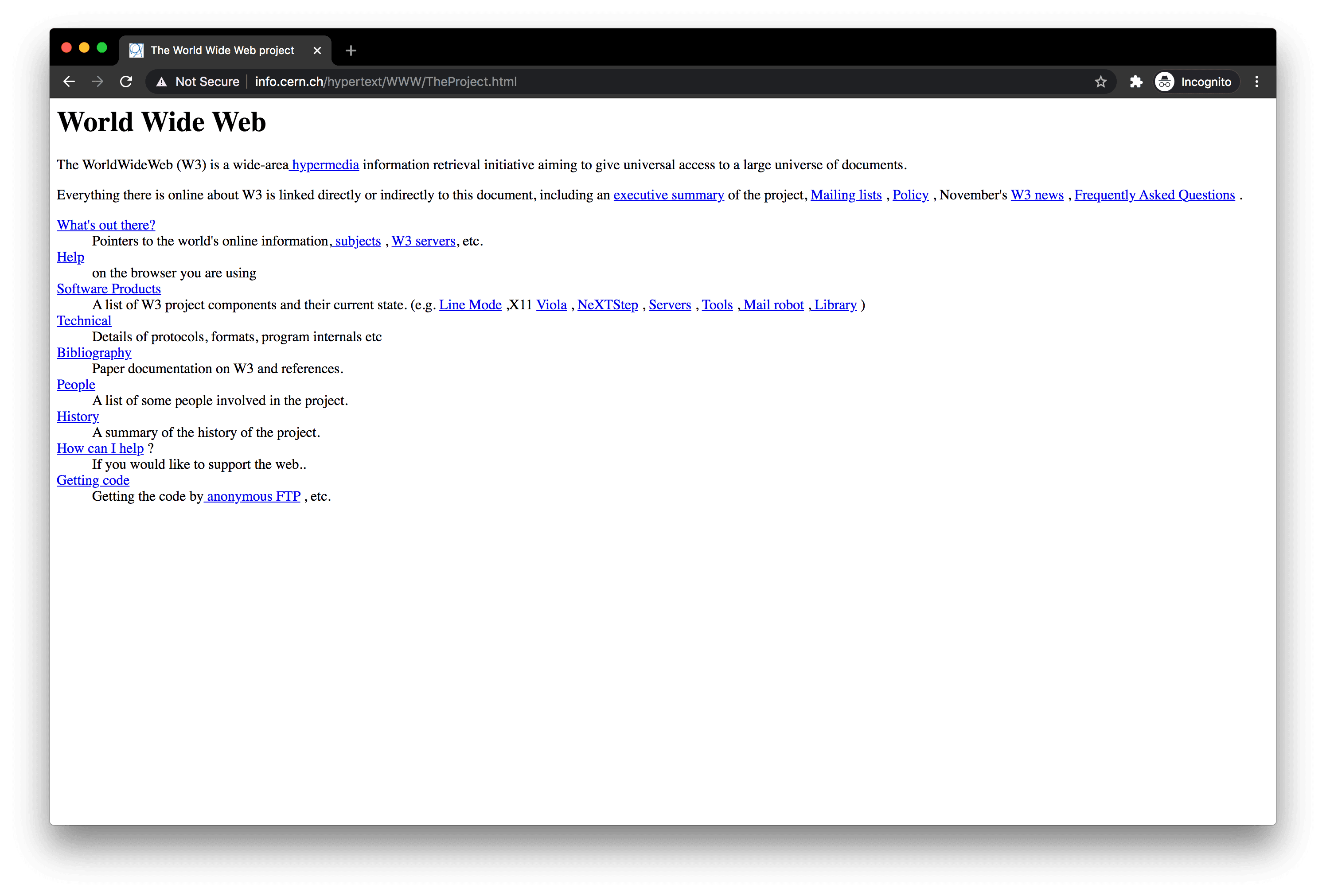Image resolution: width=1326 pixels, height=896 pixels.
Task: Click the address bar URL
Action: pyautogui.click(x=386, y=82)
